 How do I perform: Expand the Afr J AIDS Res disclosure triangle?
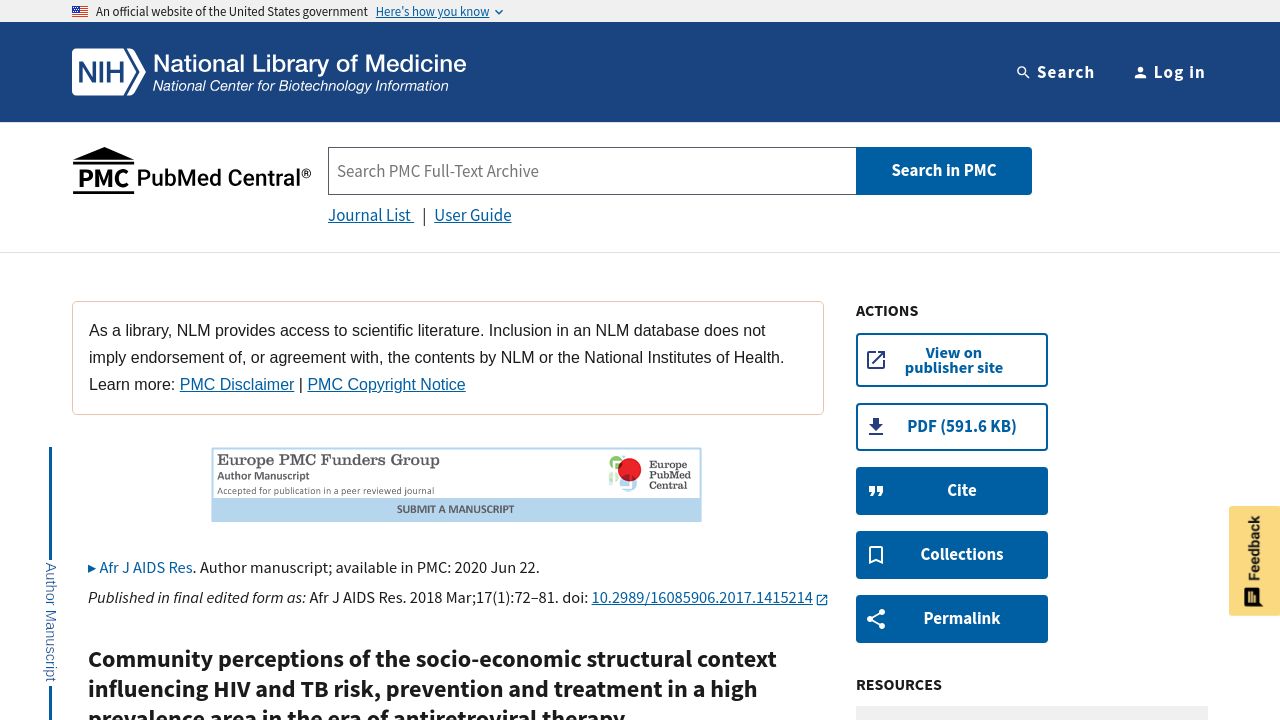(x=92, y=568)
